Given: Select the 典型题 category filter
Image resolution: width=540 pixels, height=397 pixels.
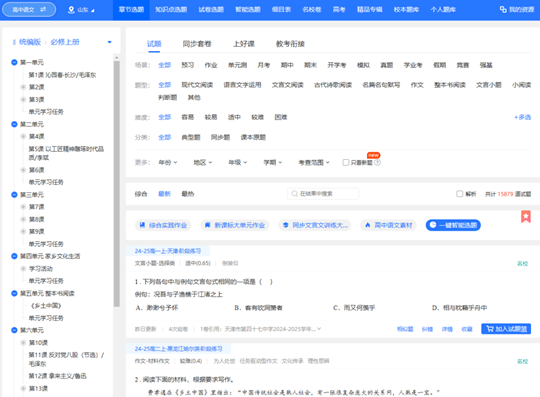Looking at the screenshot, I should (x=191, y=137).
